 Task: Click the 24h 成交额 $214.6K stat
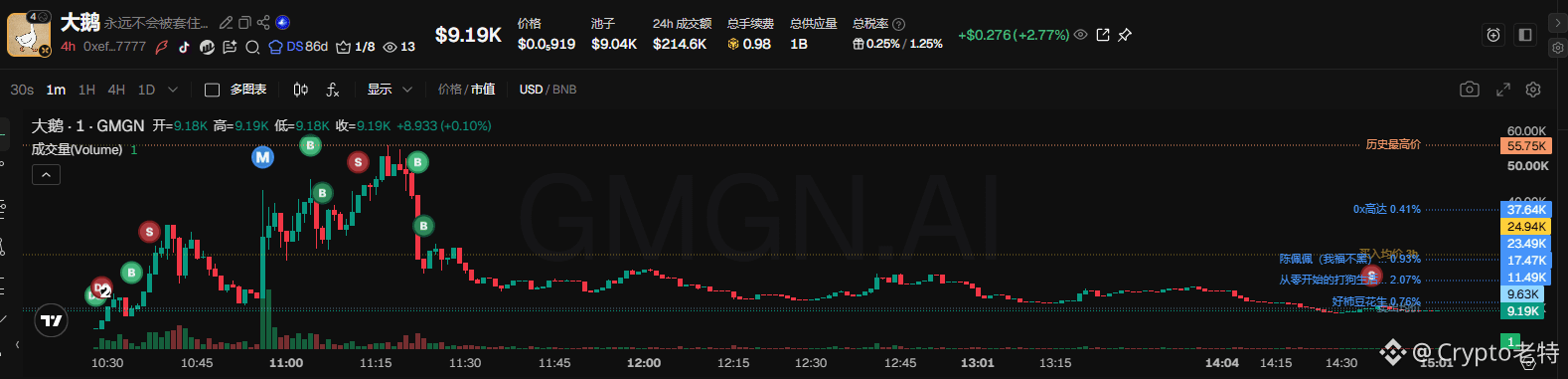pyautogui.click(x=681, y=34)
